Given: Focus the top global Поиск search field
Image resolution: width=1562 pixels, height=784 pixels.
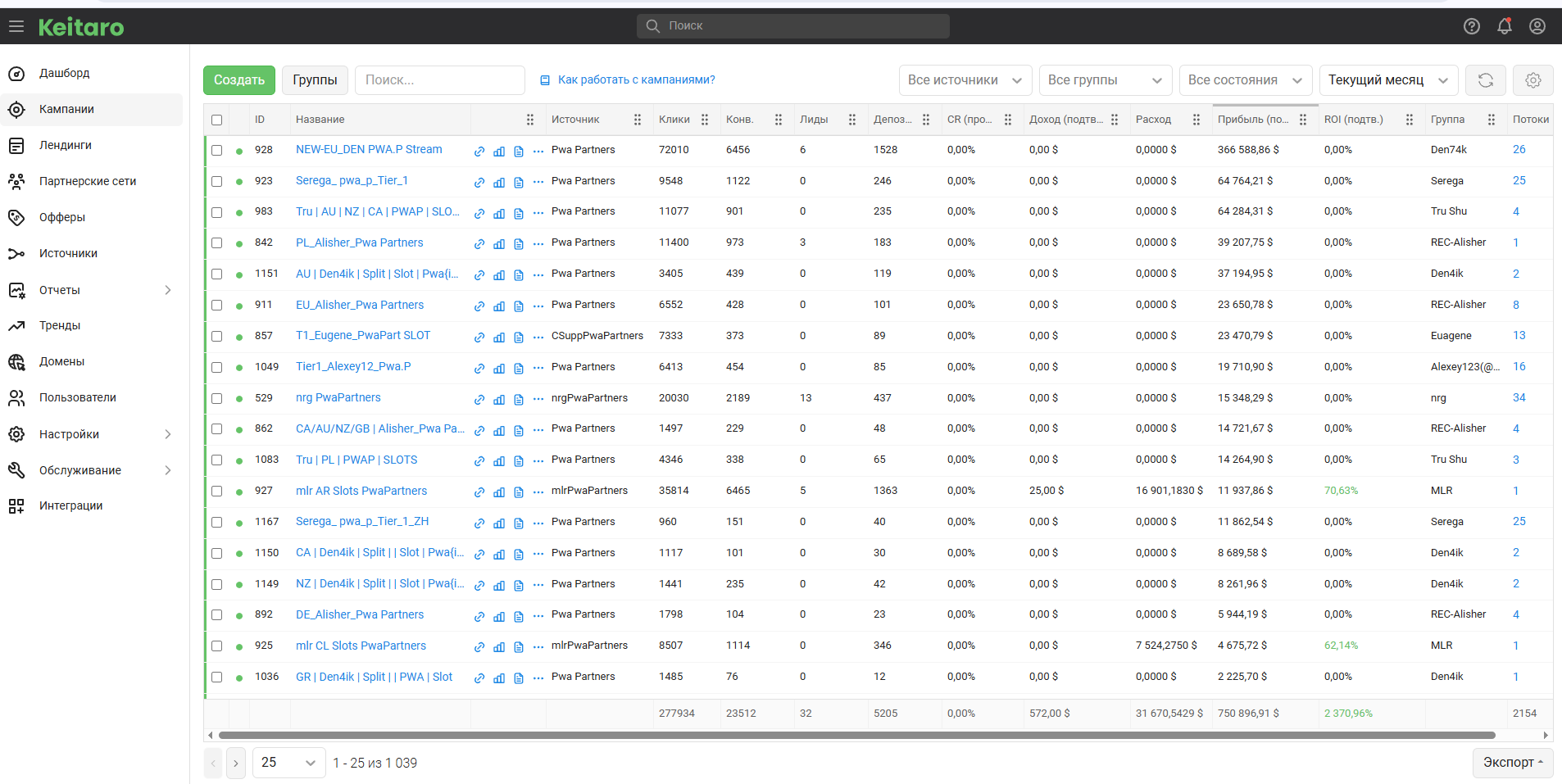Looking at the screenshot, I should click(x=793, y=26).
